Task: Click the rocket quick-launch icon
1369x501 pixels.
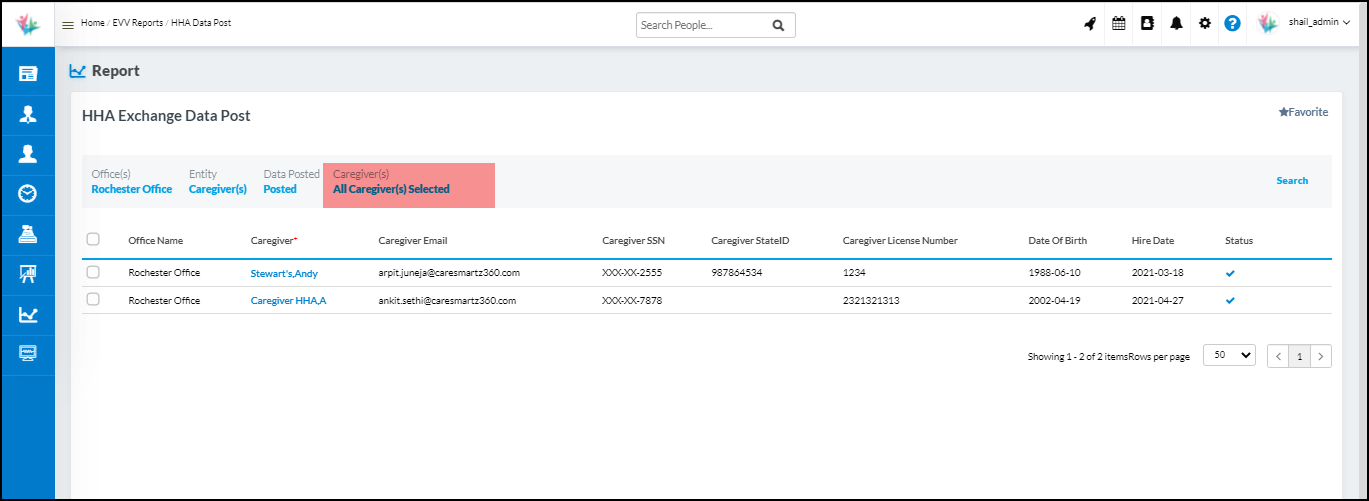Action: (1090, 24)
